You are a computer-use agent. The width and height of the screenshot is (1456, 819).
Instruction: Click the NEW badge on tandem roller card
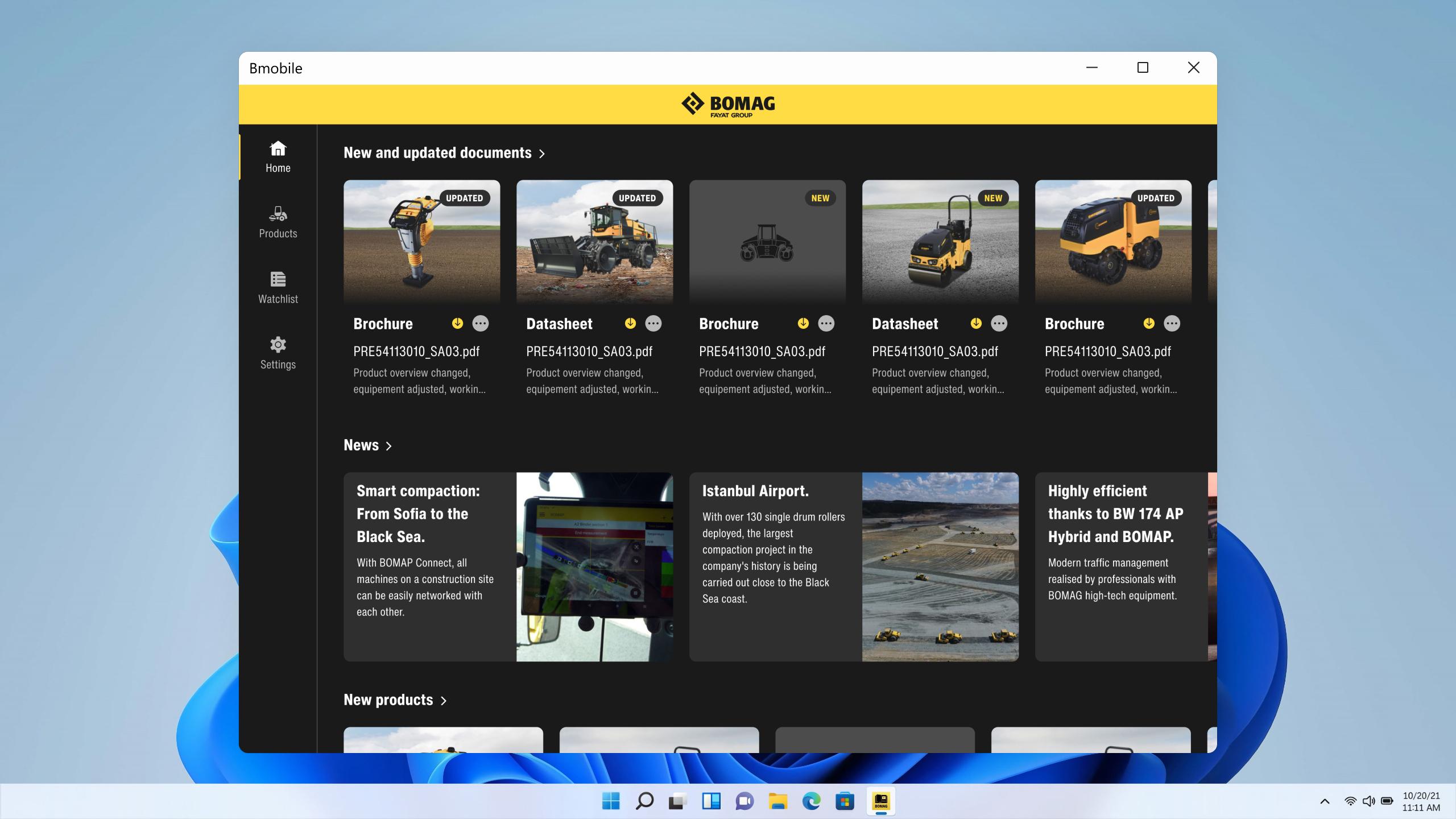[993, 198]
